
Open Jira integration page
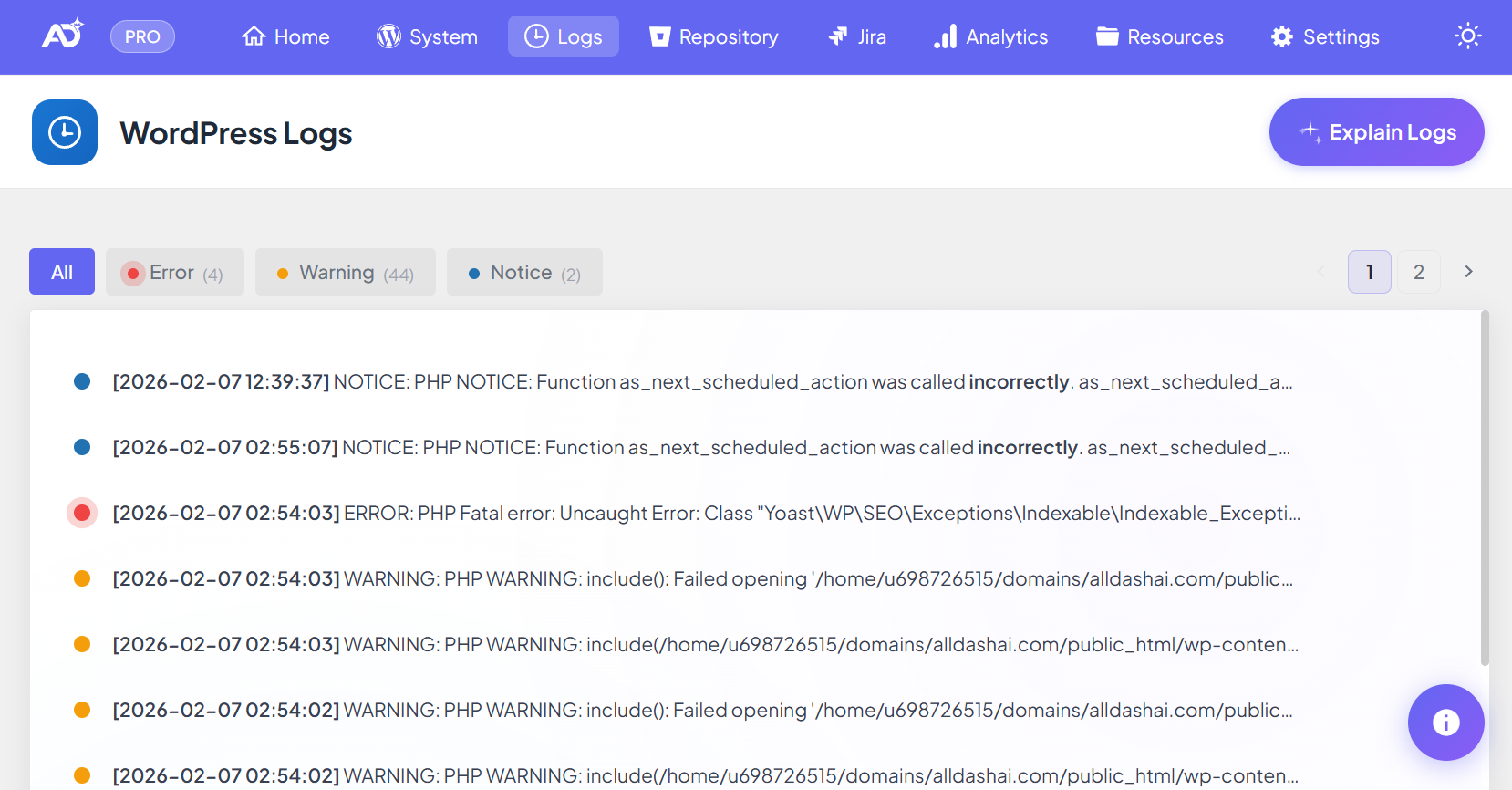click(x=856, y=36)
